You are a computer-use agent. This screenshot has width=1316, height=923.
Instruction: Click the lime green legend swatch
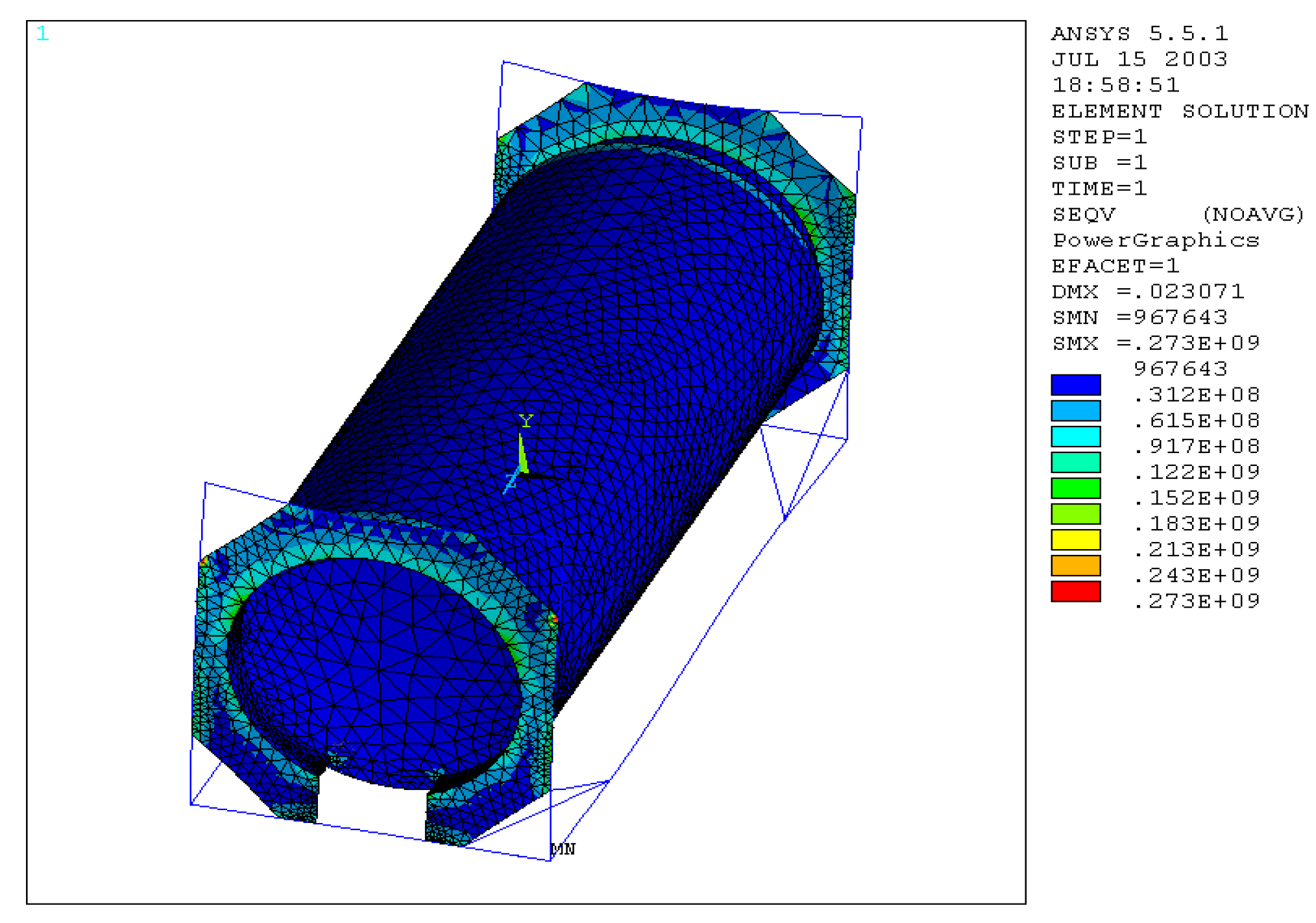tap(1075, 514)
